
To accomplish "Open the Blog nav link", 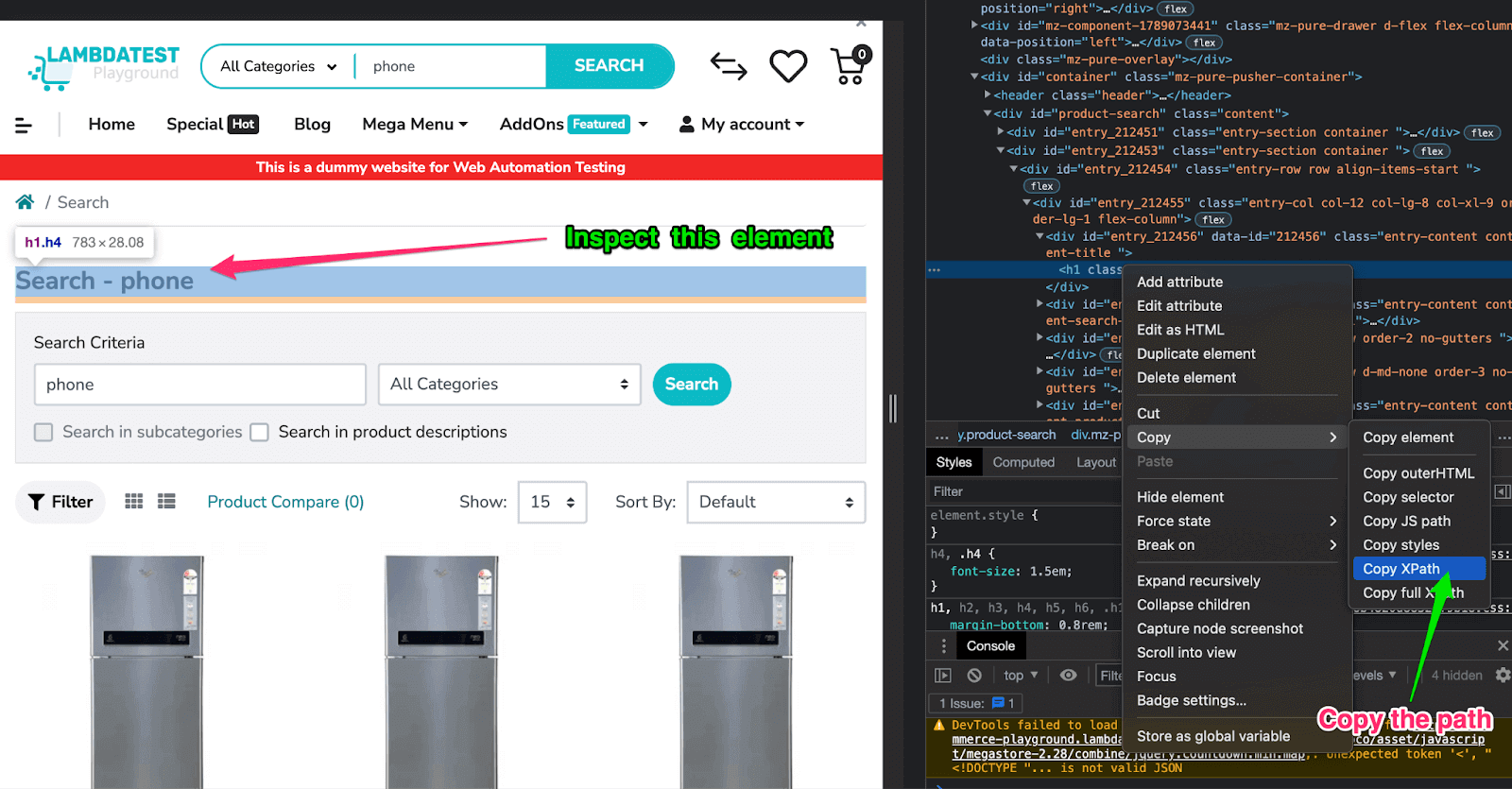I will coord(312,125).
